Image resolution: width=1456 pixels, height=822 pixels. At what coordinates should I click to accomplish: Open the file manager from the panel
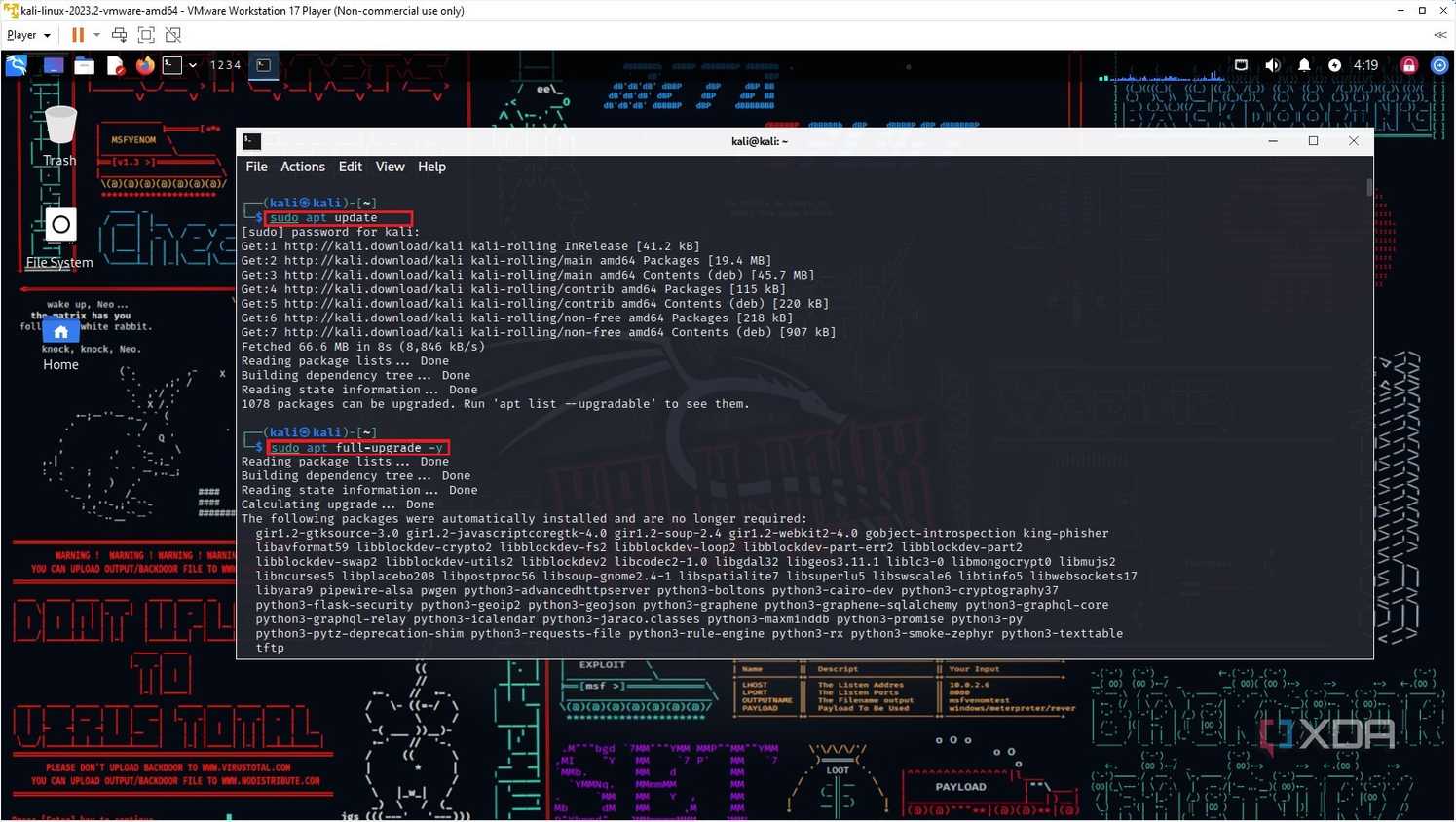85,65
